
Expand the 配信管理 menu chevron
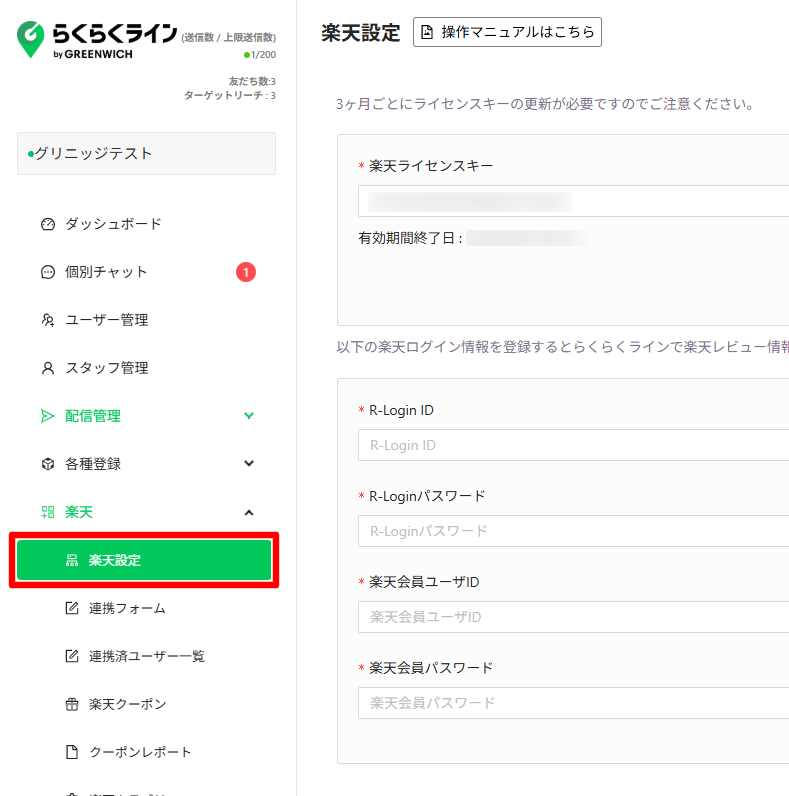coord(249,416)
